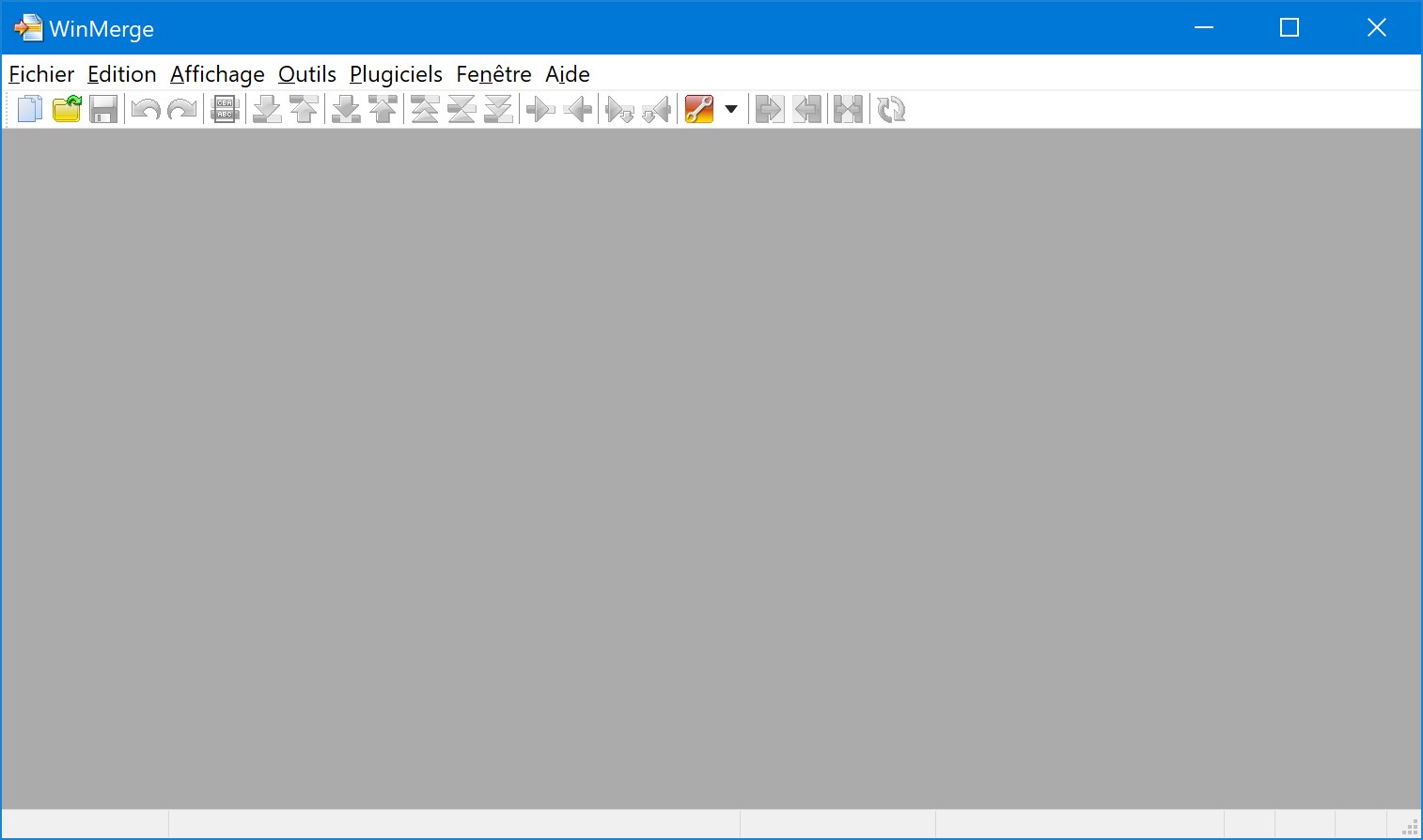This screenshot has height=840, width=1423.
Task: Minimize the WinMerge window
Action: click(x=1204, y=28)
